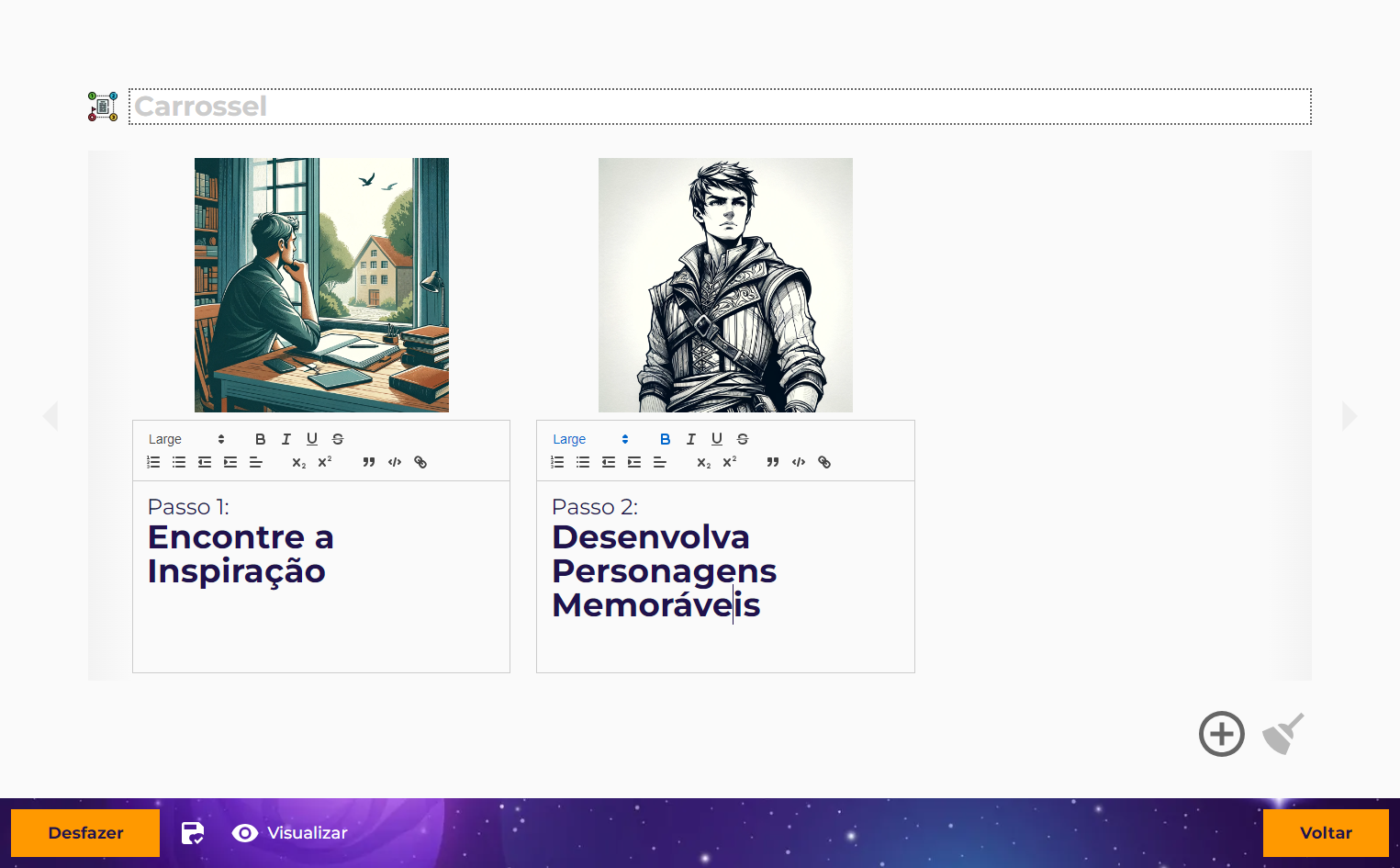
Task: Clear carousel with the broom icon
Action: point(1283,734)
